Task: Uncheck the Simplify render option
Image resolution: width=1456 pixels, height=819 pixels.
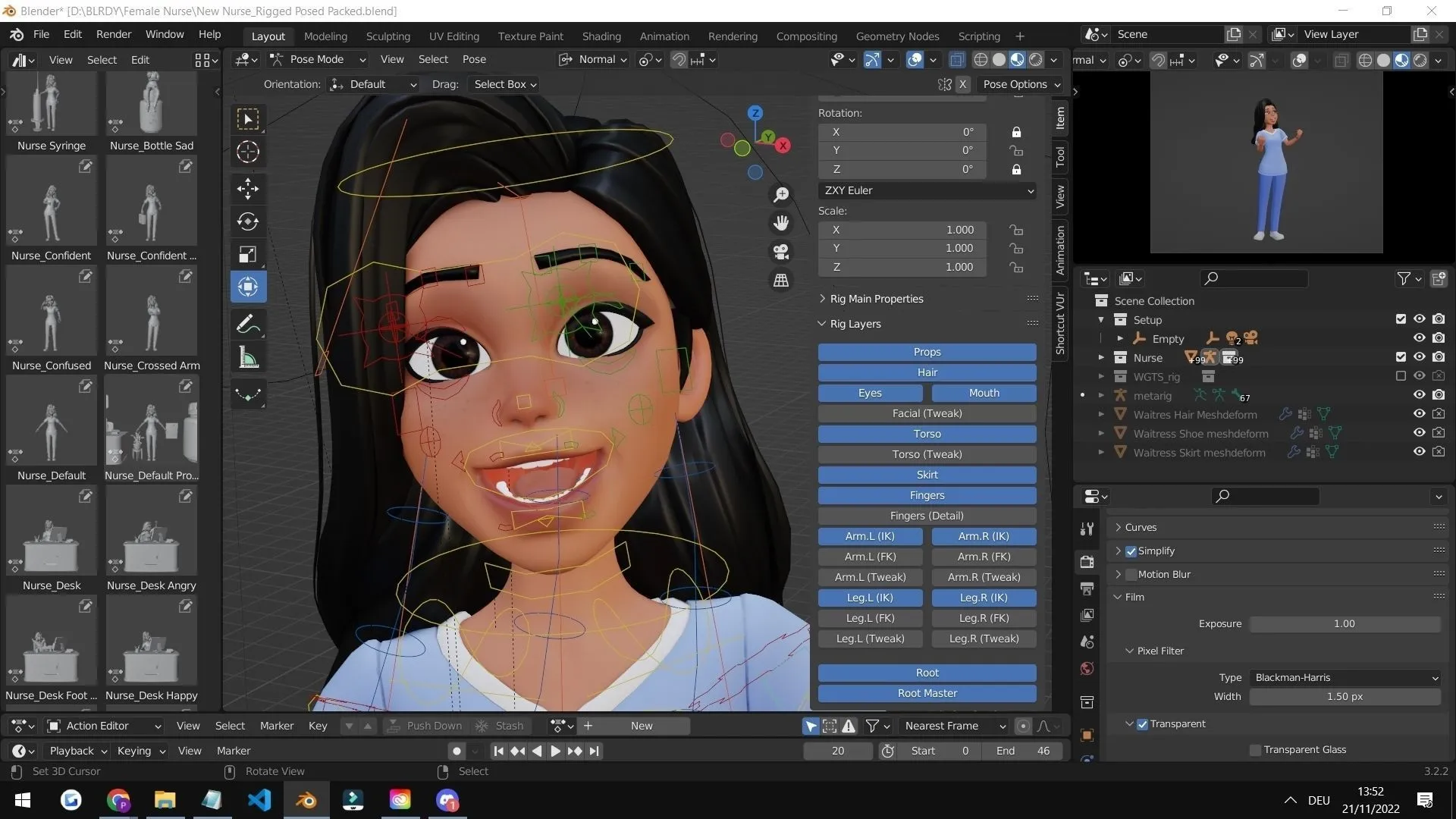Action: 1131,551
